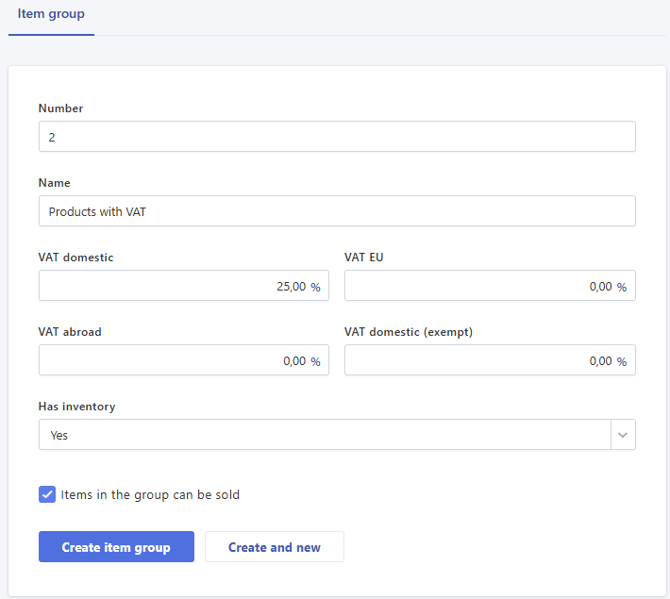Expand Has inventory with the chevron arrow
Image resolution: width=670 pixels, height=599 pixels.
point(623,435)
